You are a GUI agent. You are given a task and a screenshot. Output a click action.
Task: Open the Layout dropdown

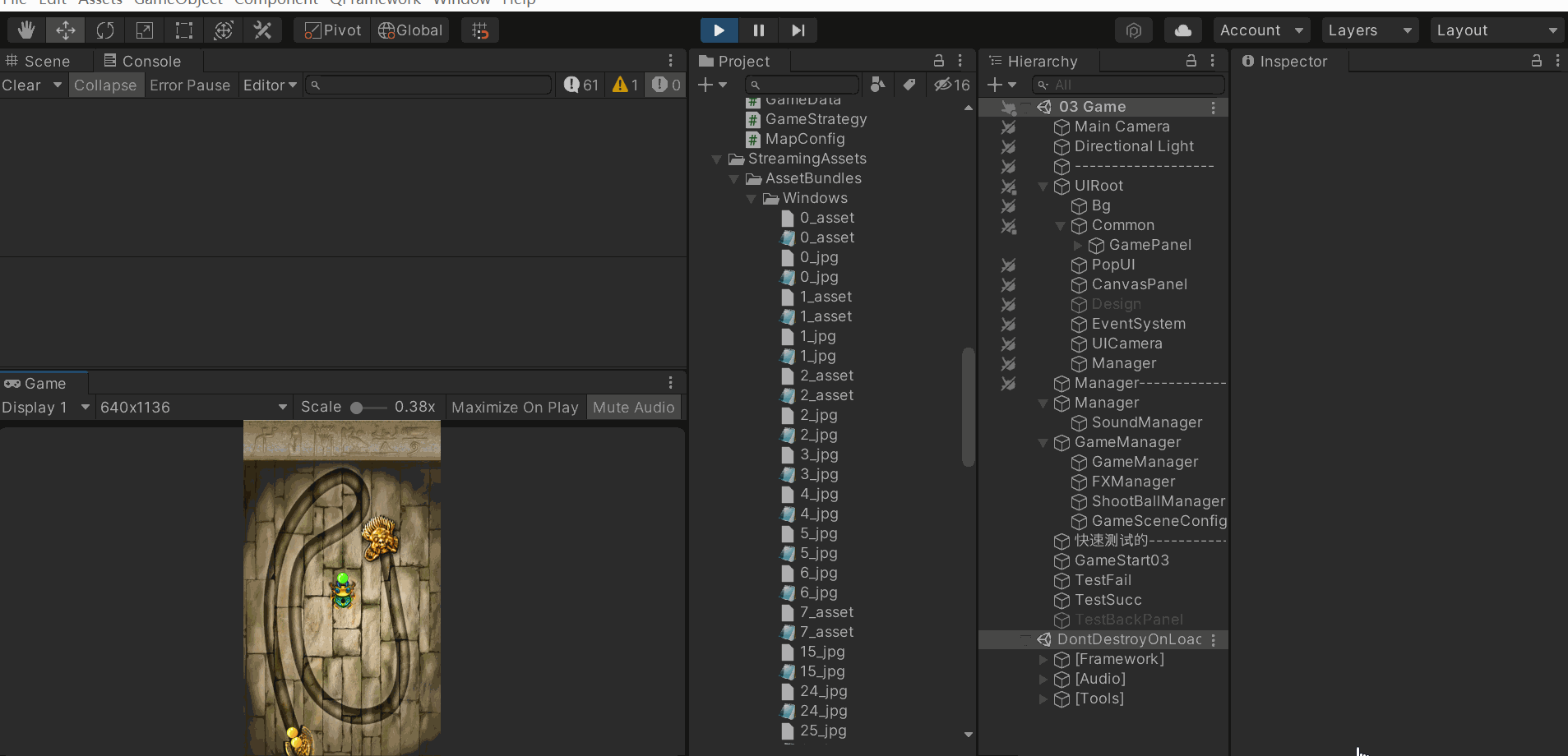1497,30
